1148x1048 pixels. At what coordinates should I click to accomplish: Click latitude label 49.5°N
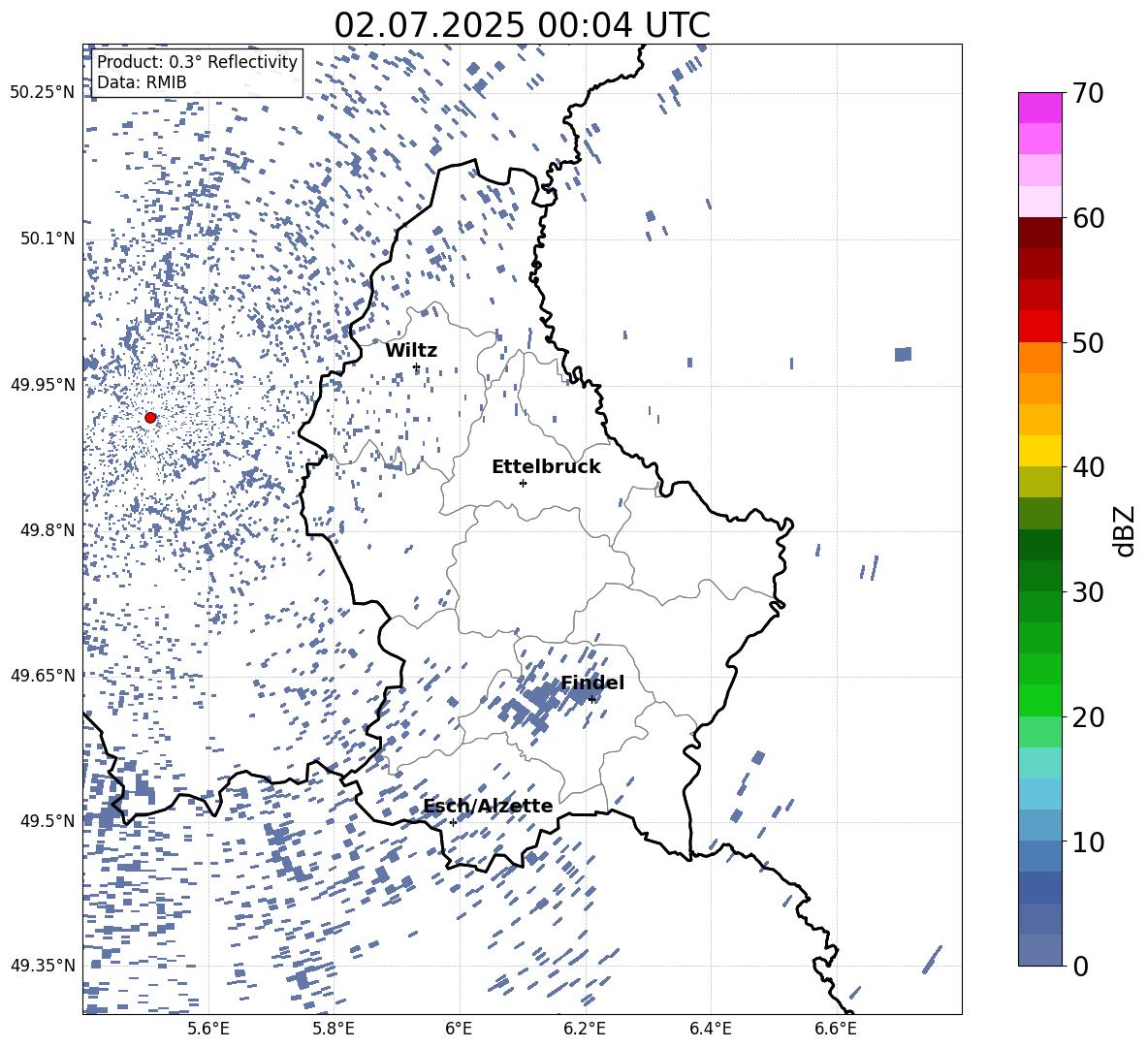pyautogui.click(x=48, y=820)
